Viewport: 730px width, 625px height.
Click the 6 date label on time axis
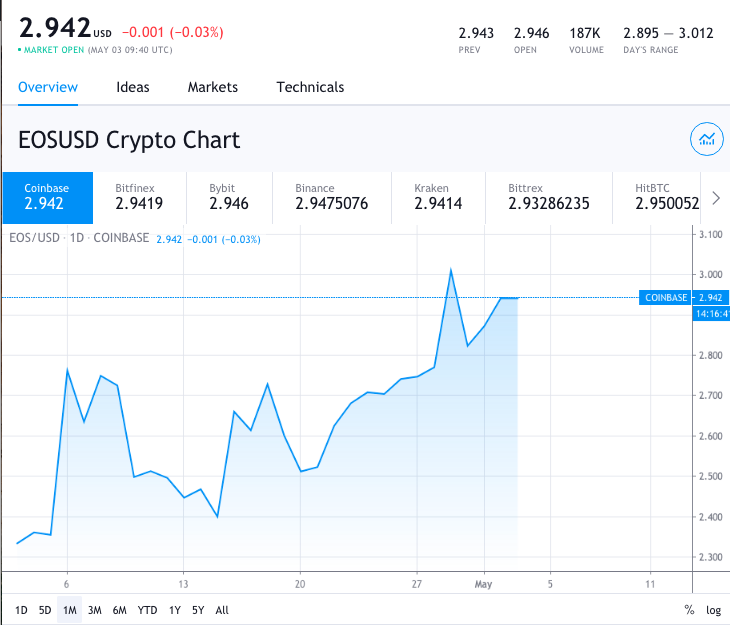67,584
